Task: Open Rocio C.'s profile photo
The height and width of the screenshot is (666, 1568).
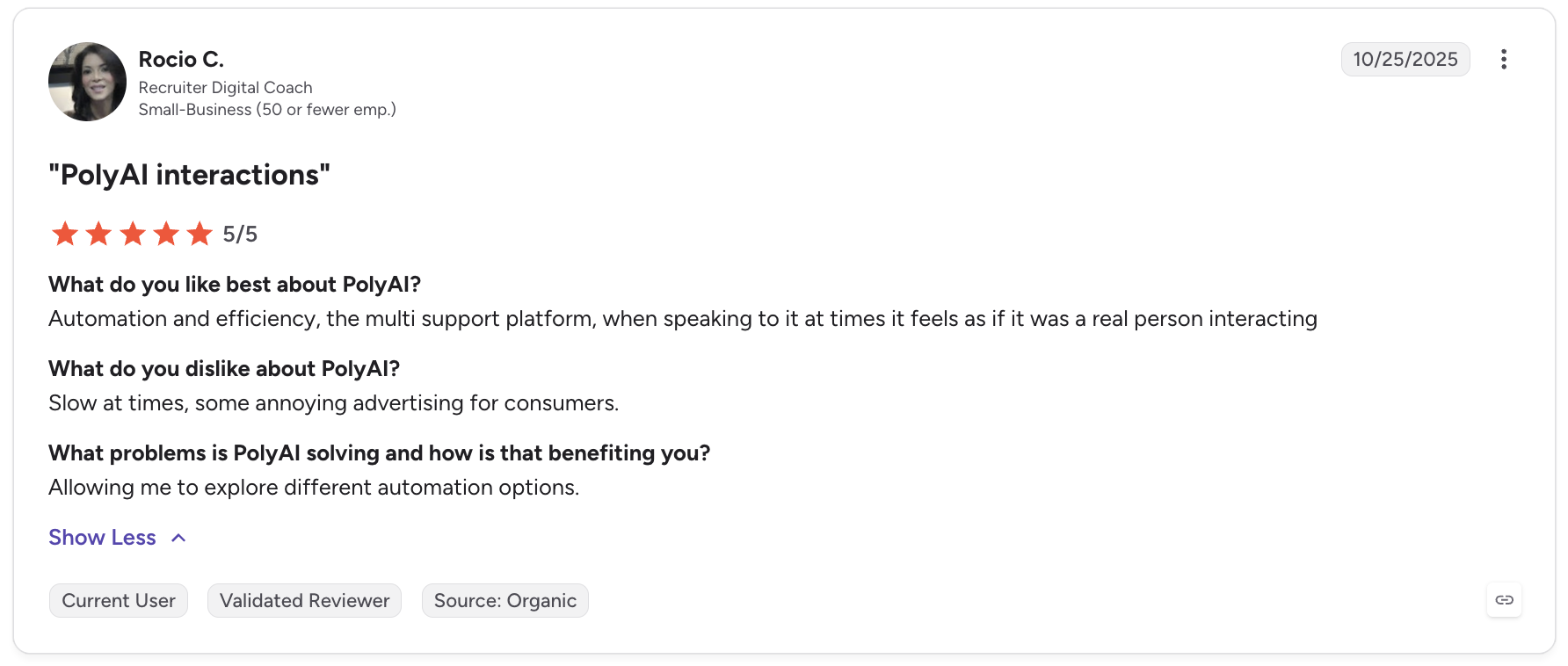Action: click(87, 82)
